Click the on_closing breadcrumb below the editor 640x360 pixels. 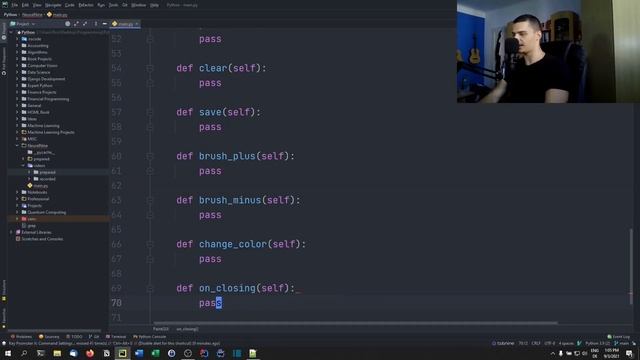pyautogui.click(x=187, y=329)
